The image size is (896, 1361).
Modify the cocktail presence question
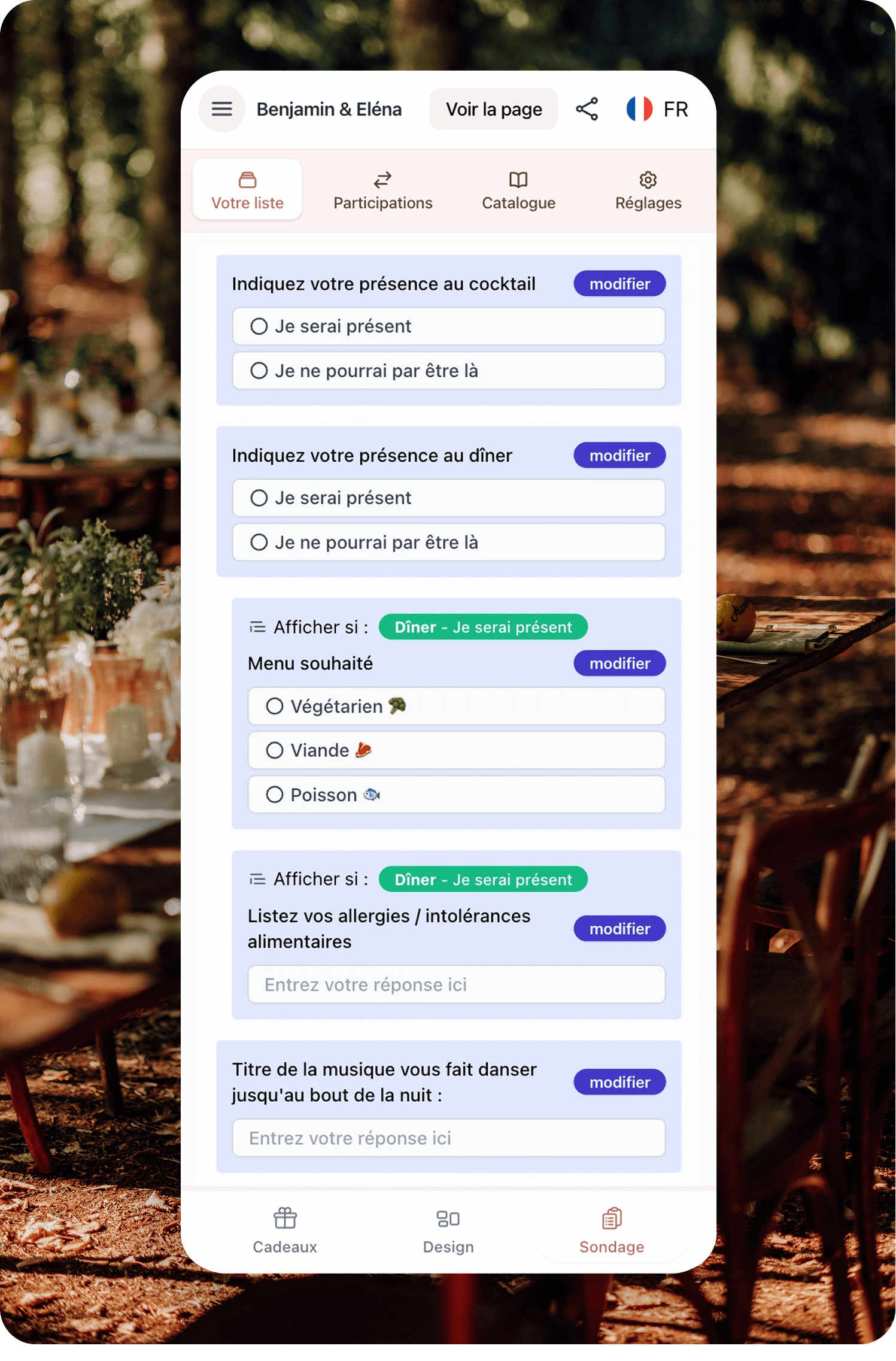(619, 284)
